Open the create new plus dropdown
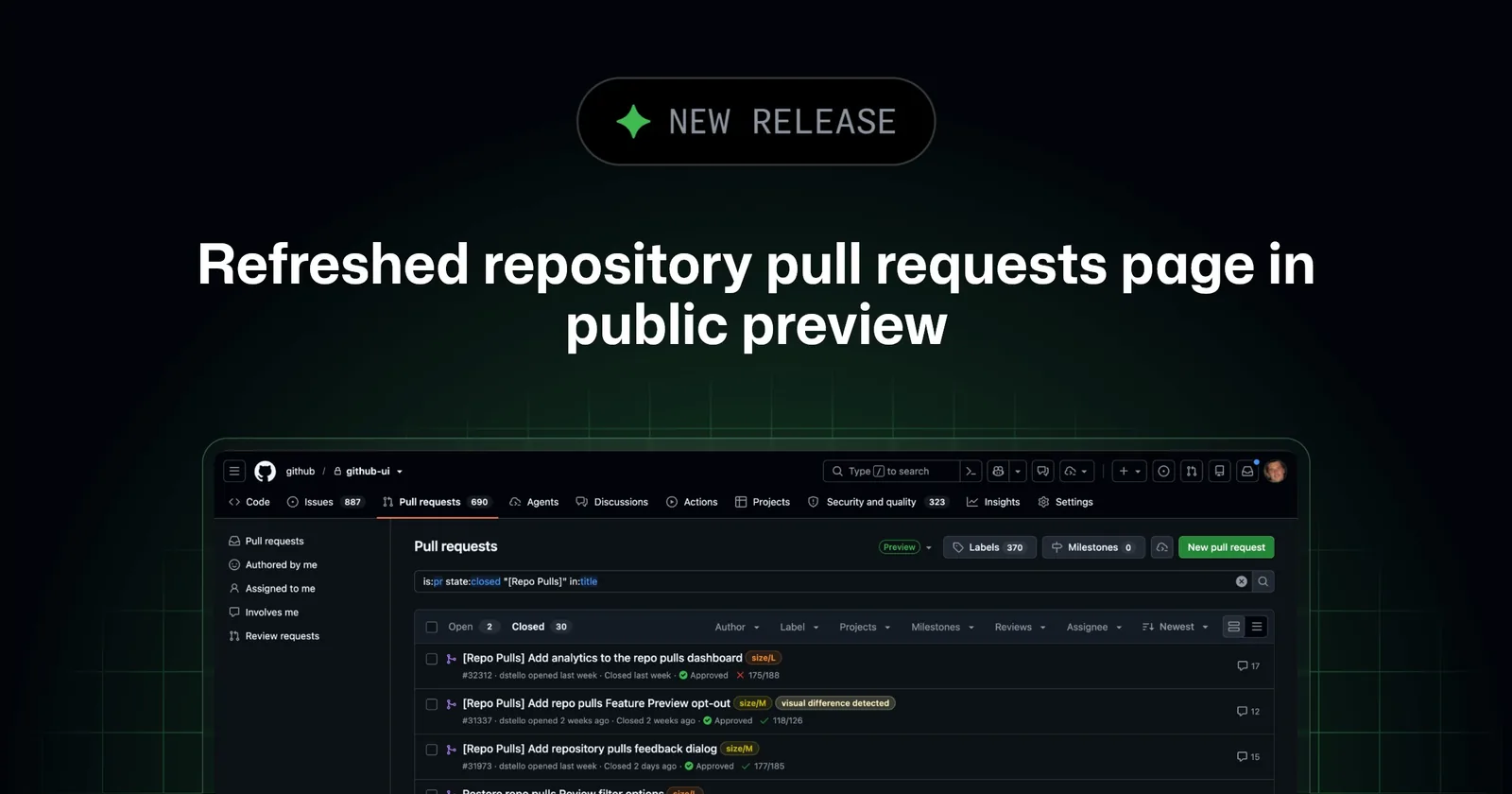The image size is (1512, 794). click(x=1129, y=471)
